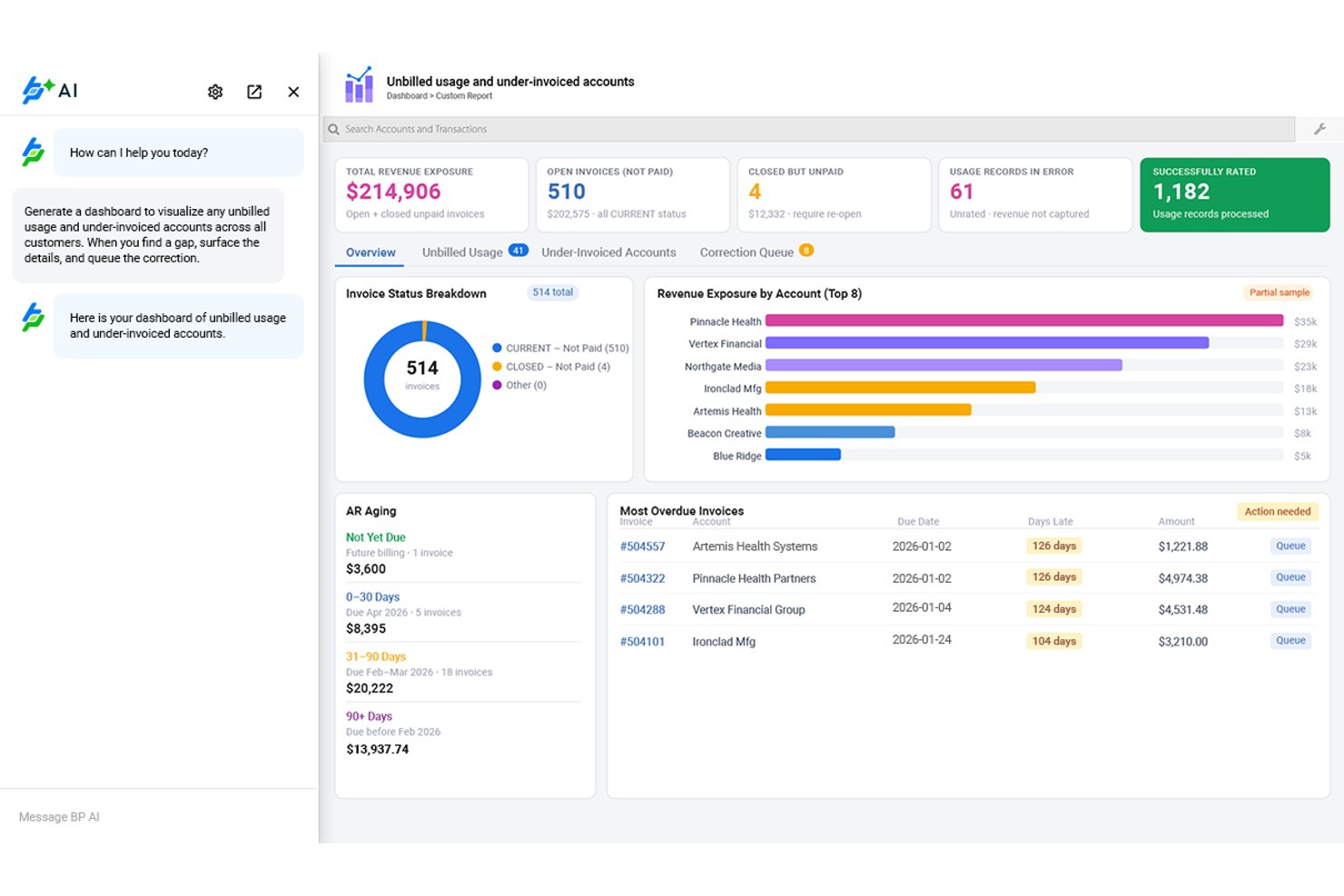Open the Correction Queue tab
The image size is (1344, 896).
click(746, 252)
